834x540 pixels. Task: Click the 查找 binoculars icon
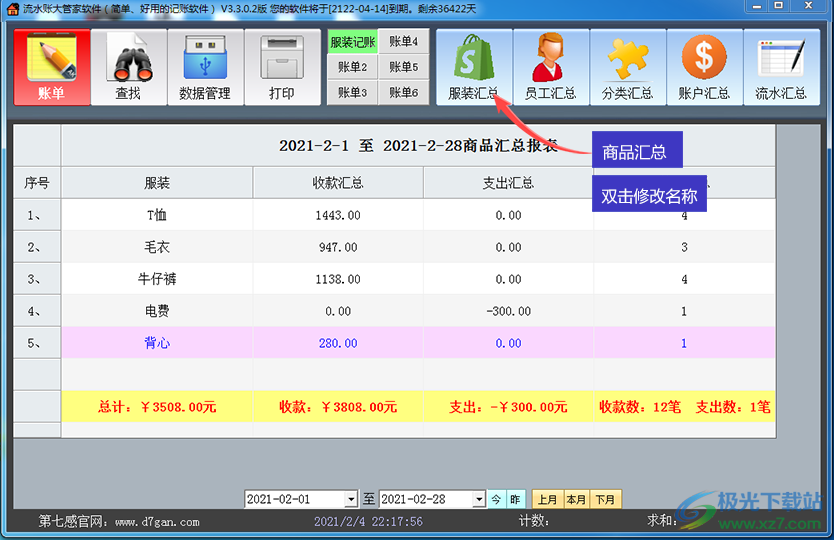click(128, 67)
